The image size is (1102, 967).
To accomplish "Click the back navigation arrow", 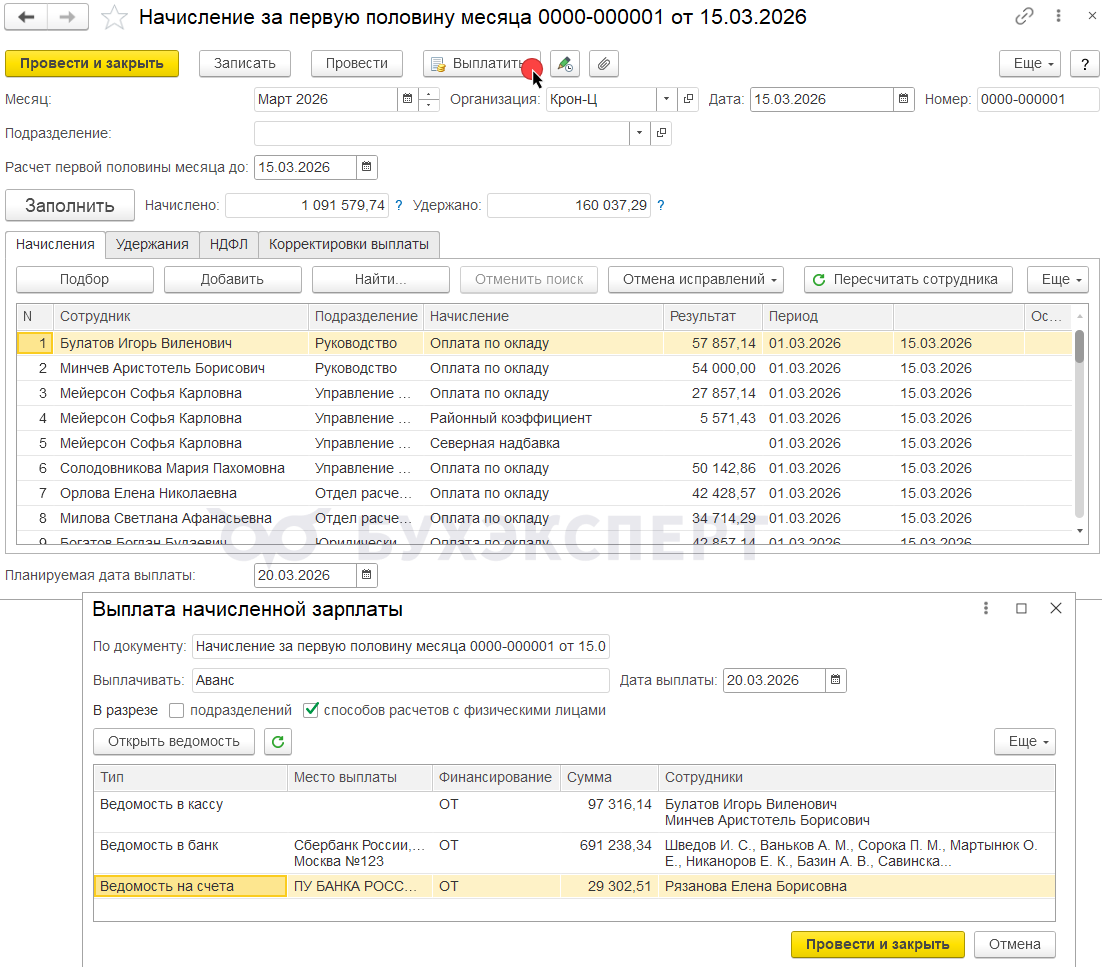I will 28,17.
